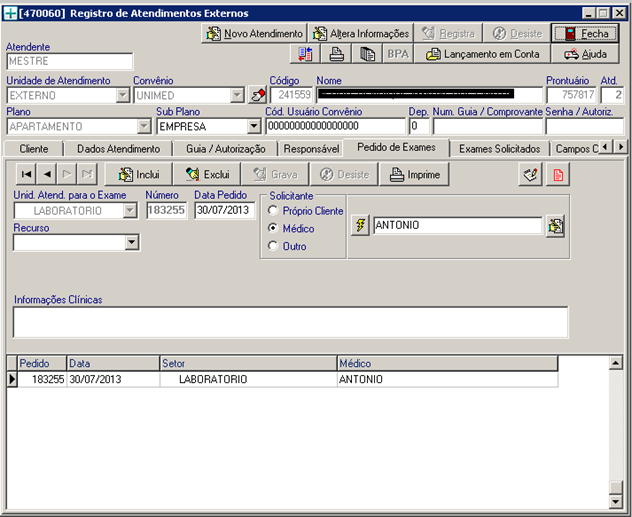Click the Médico column header
Screen dimensions: 632x517
pyautogui.click(x=447, y=363)
